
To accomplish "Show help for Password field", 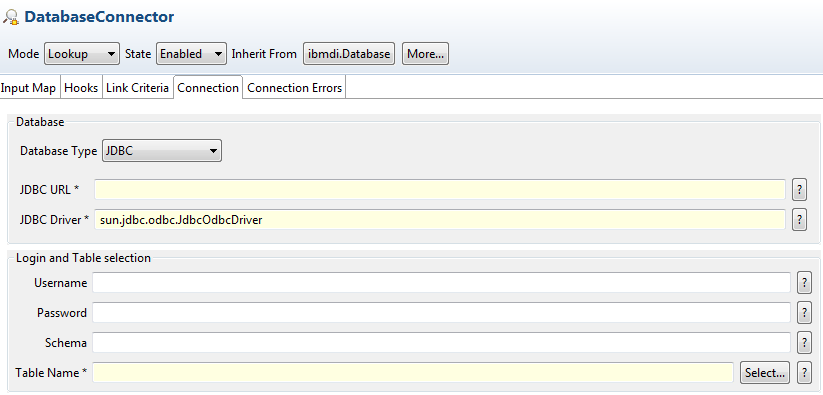I will pyautogui.click(x=804, y=313).
